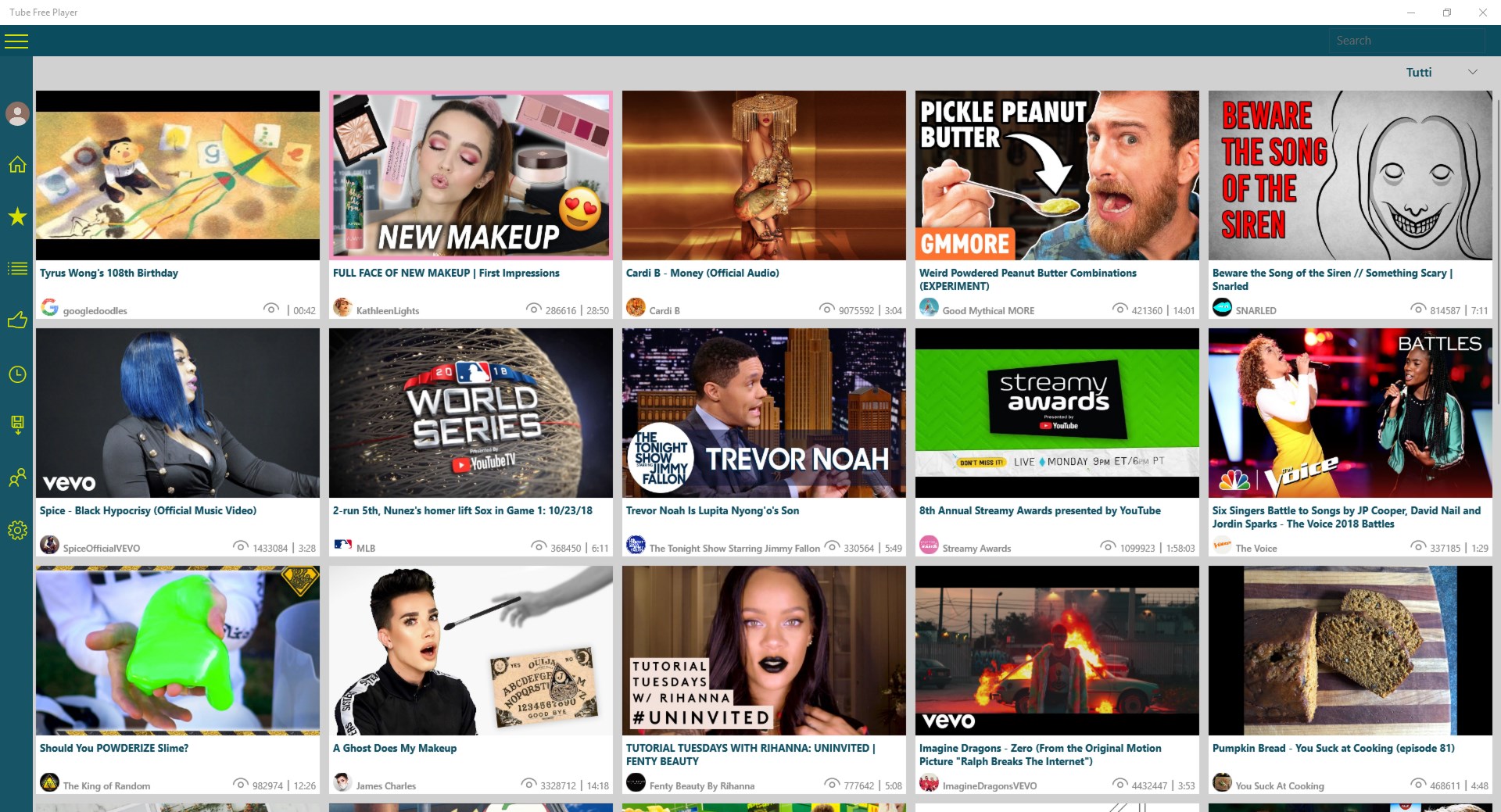Open 'Imagine Dragons - Zero' video title
This screenshot has width=1501, height=812.
1040,754
